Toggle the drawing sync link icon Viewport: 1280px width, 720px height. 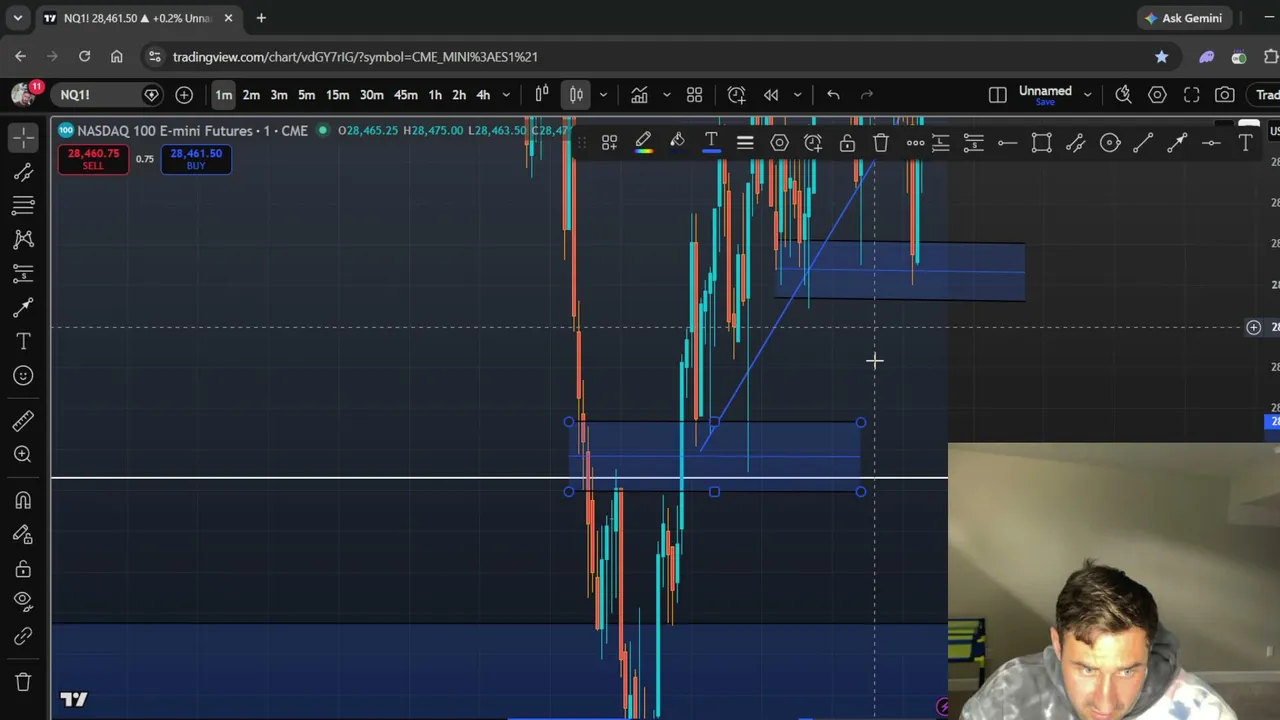point(23,637)
